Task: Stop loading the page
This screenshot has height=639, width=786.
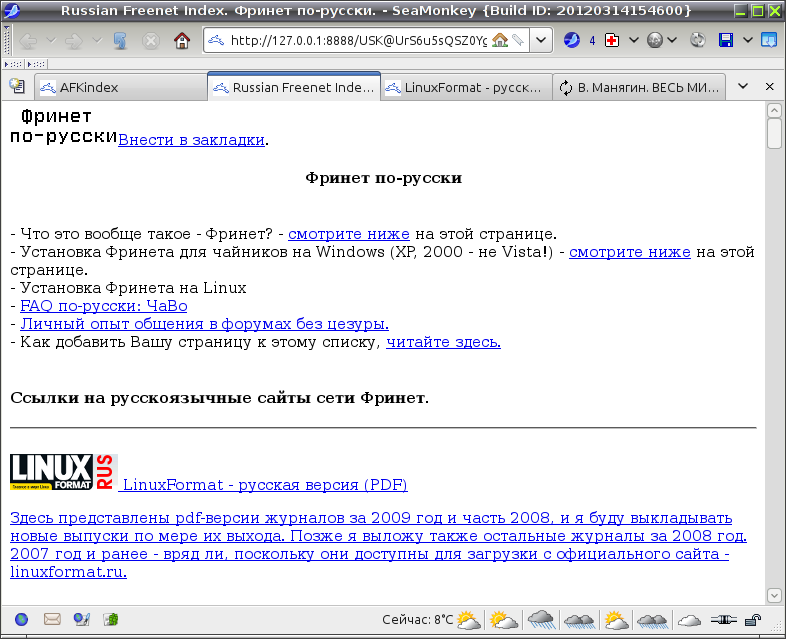Action: coord(151,41)
